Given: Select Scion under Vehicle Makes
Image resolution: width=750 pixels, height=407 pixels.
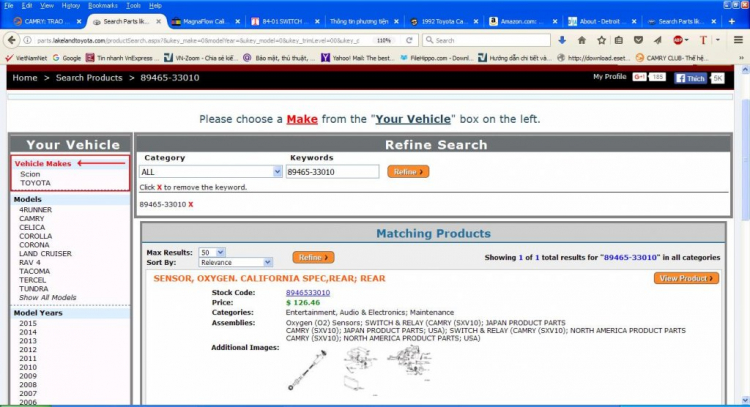Looking at the screenshot, I should pos(30,174).
